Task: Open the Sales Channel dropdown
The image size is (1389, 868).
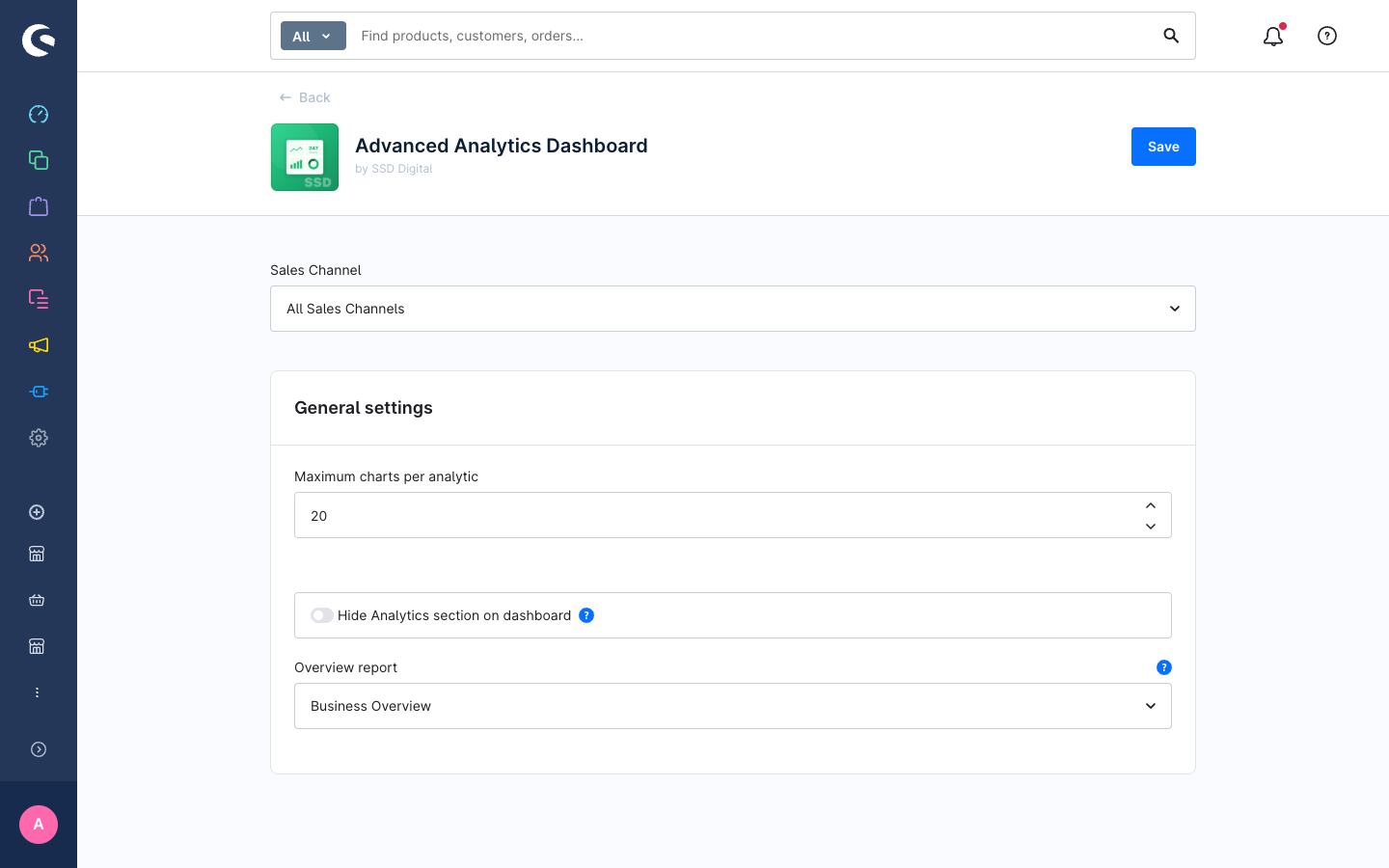Action: click(x=733, y=309)
